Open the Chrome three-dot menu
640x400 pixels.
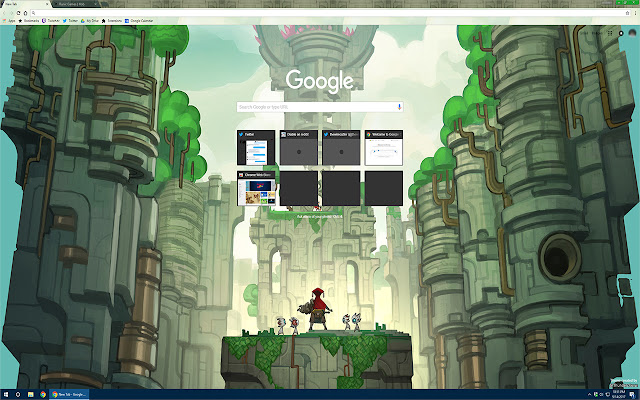coord(636,13)
